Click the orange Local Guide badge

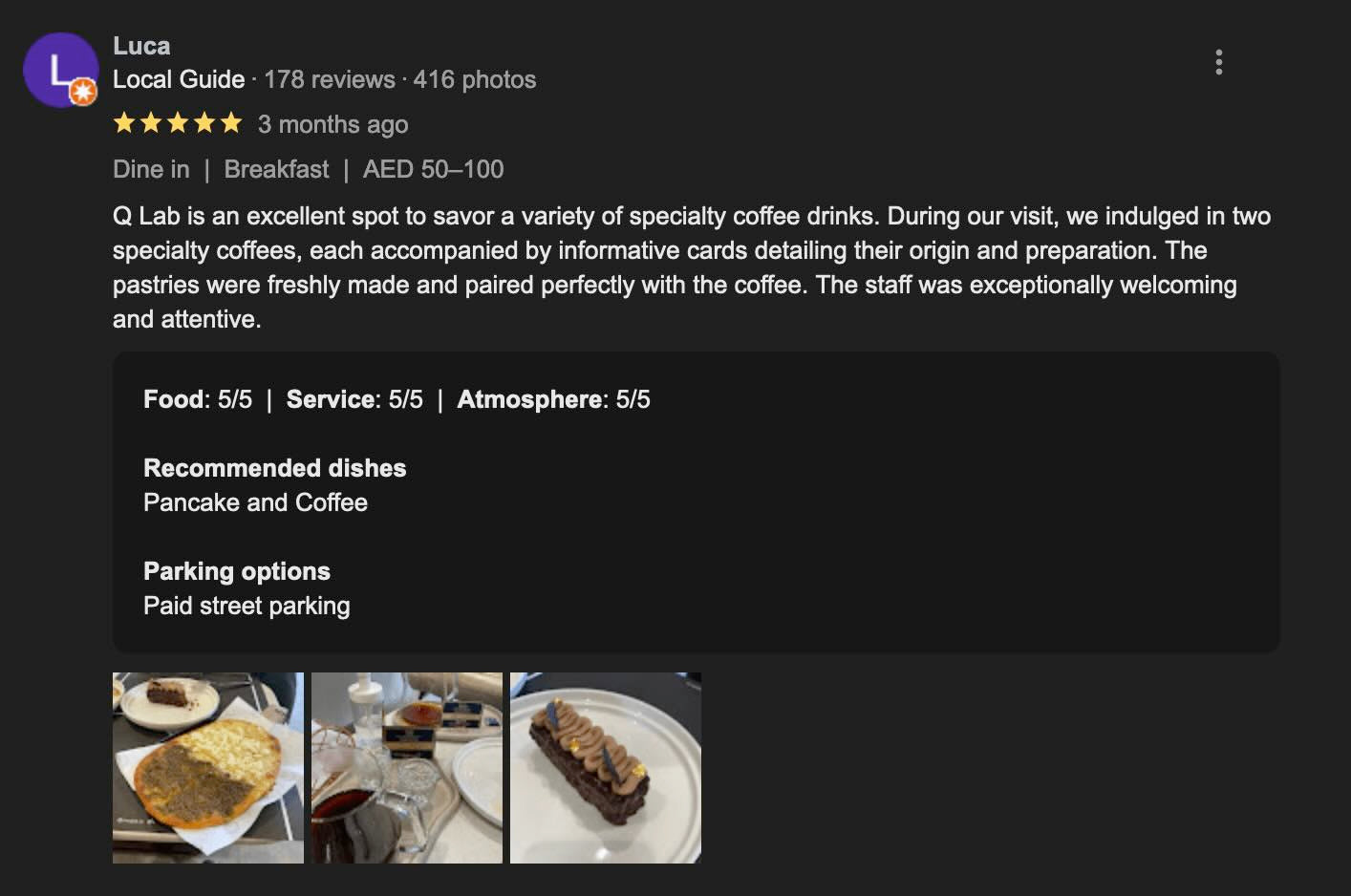point(84,92)
